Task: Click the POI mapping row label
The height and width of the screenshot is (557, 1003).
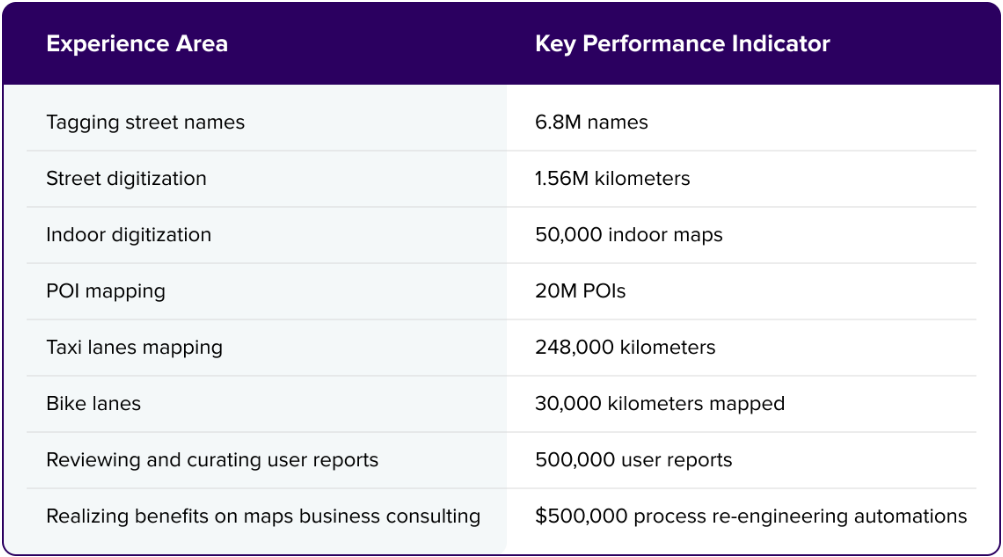Action: click(x=106, y=292)
